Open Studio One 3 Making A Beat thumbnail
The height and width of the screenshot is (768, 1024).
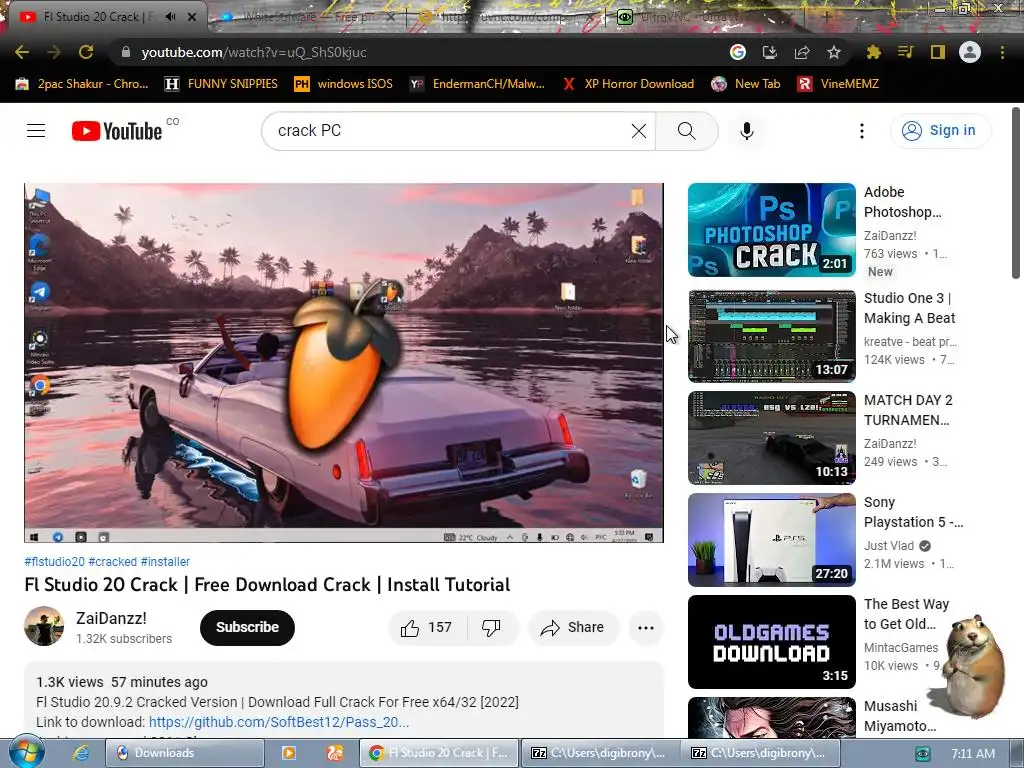pos(772,336)
